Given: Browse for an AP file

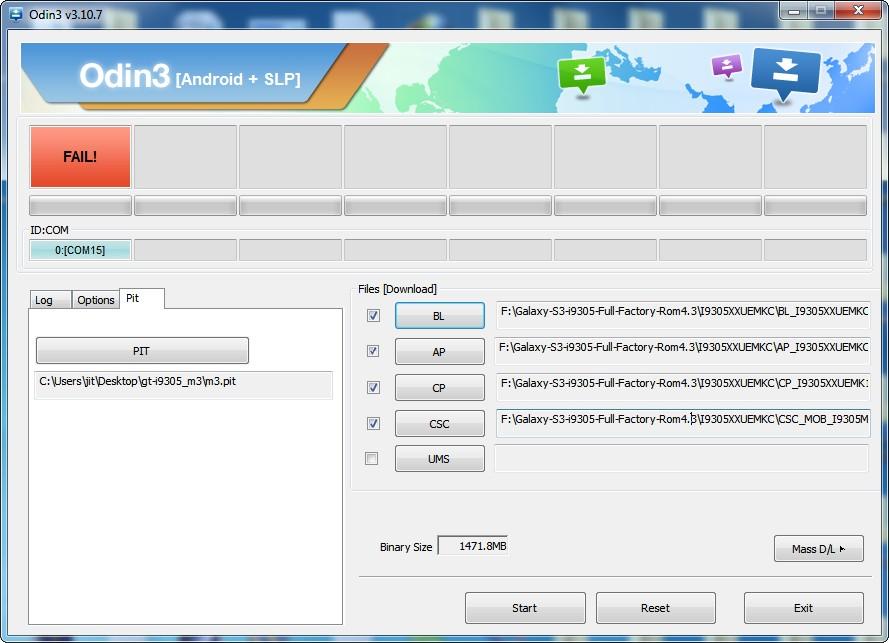Looking at the screenshot, I should [439, 352].
